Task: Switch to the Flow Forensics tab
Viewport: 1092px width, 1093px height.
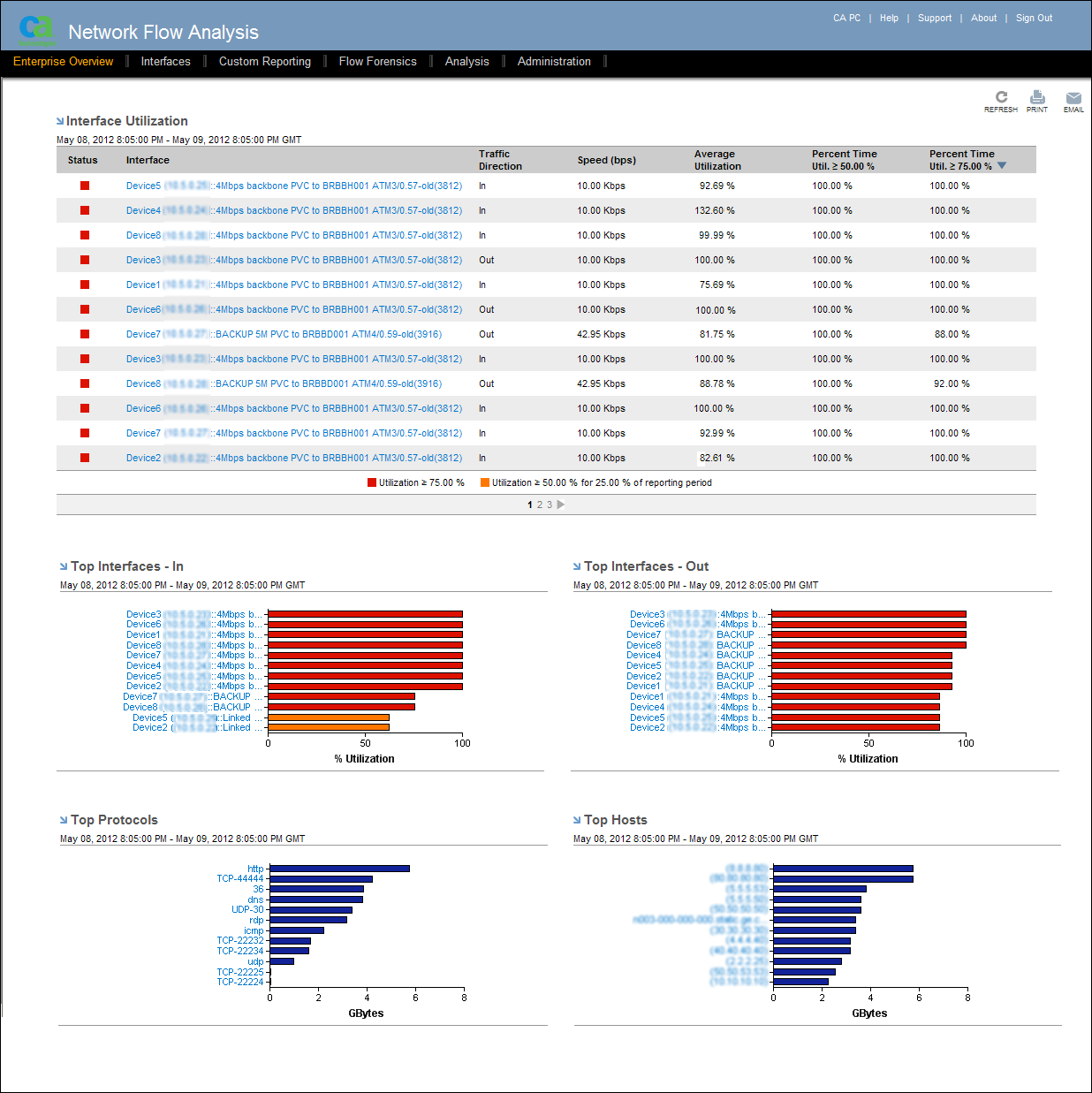Action: (378, 61)
